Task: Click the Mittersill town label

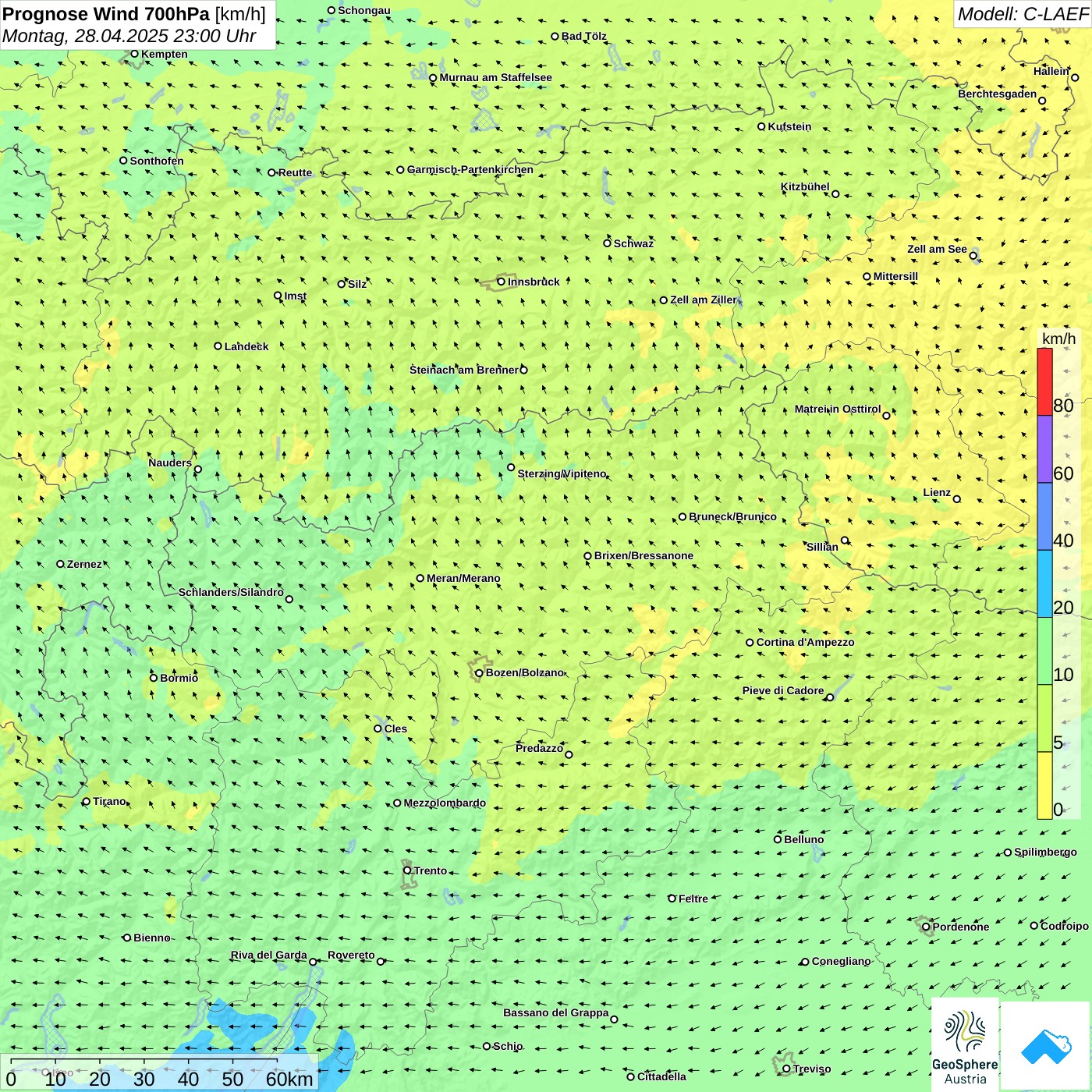Action: coord(895,276)
